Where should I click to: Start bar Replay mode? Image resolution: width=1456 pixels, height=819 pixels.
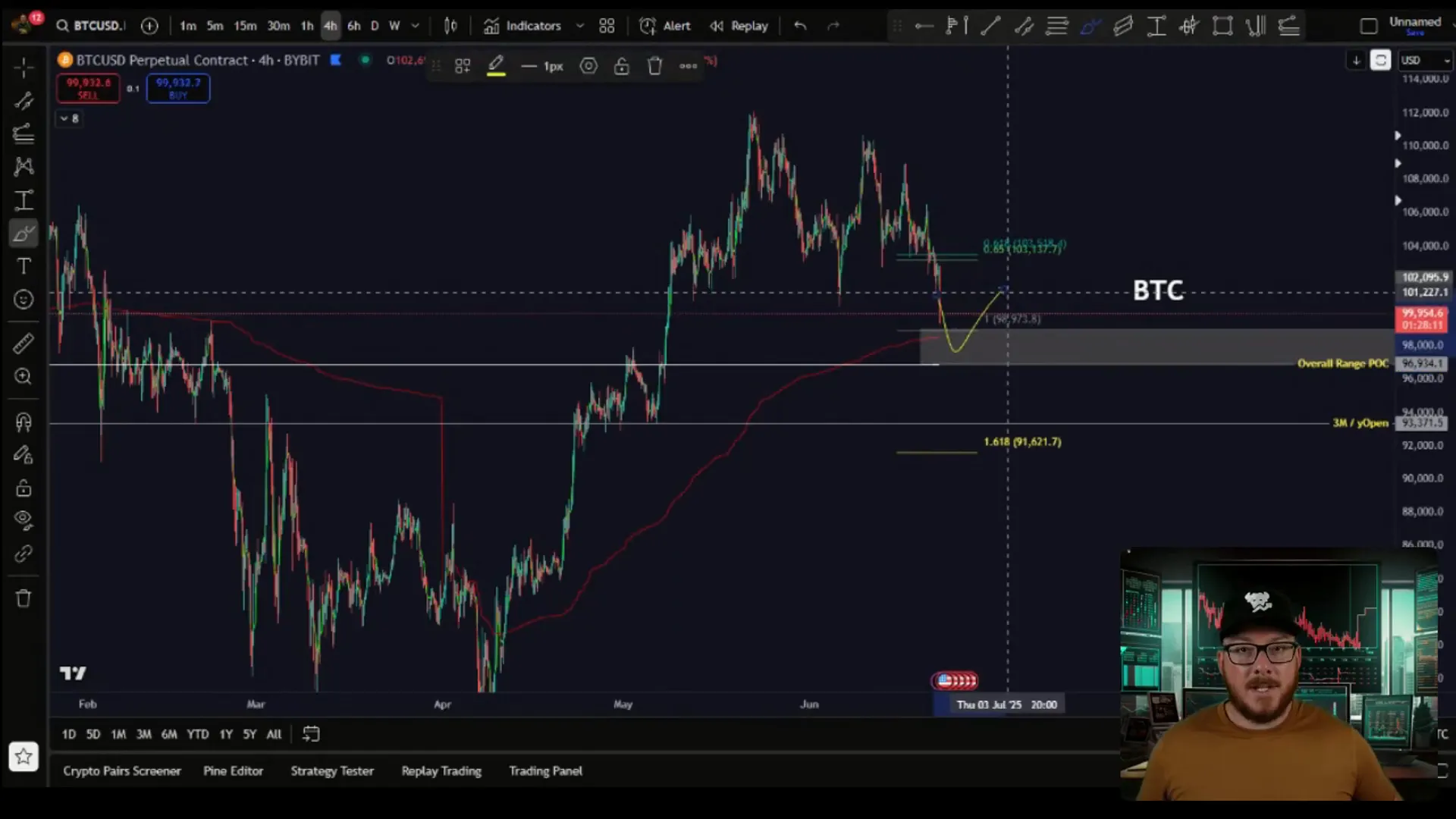[739, 26]
